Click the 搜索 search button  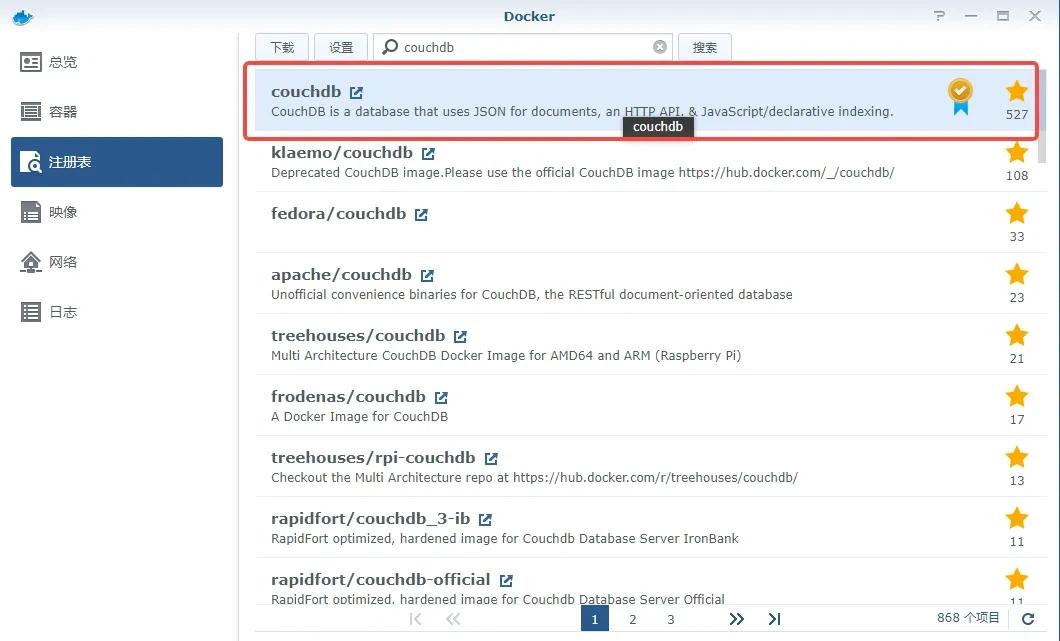704,47
